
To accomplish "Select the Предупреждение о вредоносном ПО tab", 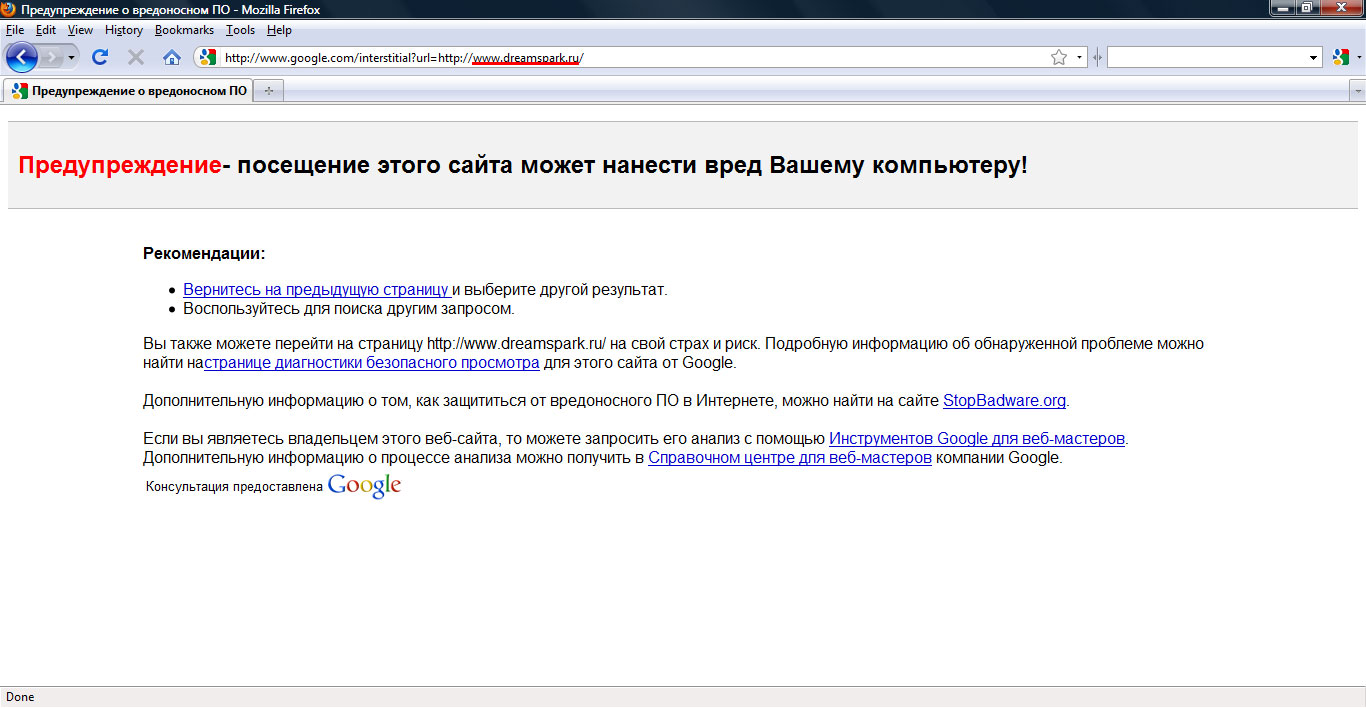I will pos(128,91).
